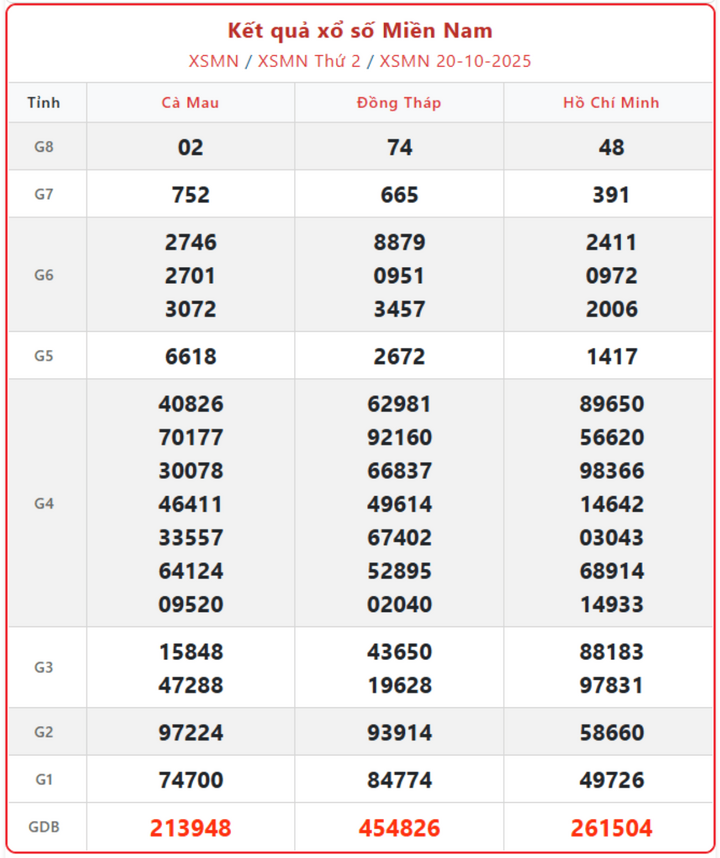Click Hồ Chí Minh special prize 261504
Screen dimensions: 720x858
tap(611, 828)
